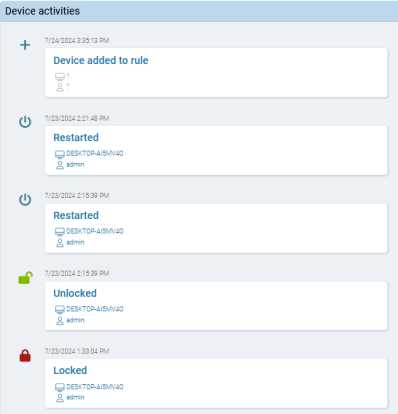Open the Restarted entry from 2:15:39 PM

point(76,215)
